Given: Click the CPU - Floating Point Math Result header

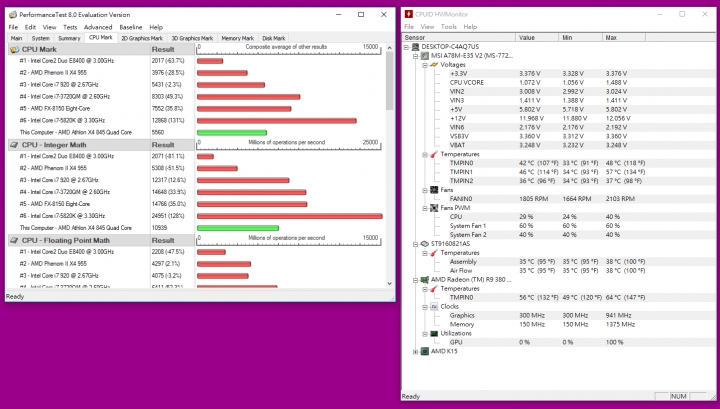Looking at the screenshot, I should [172, 240].
